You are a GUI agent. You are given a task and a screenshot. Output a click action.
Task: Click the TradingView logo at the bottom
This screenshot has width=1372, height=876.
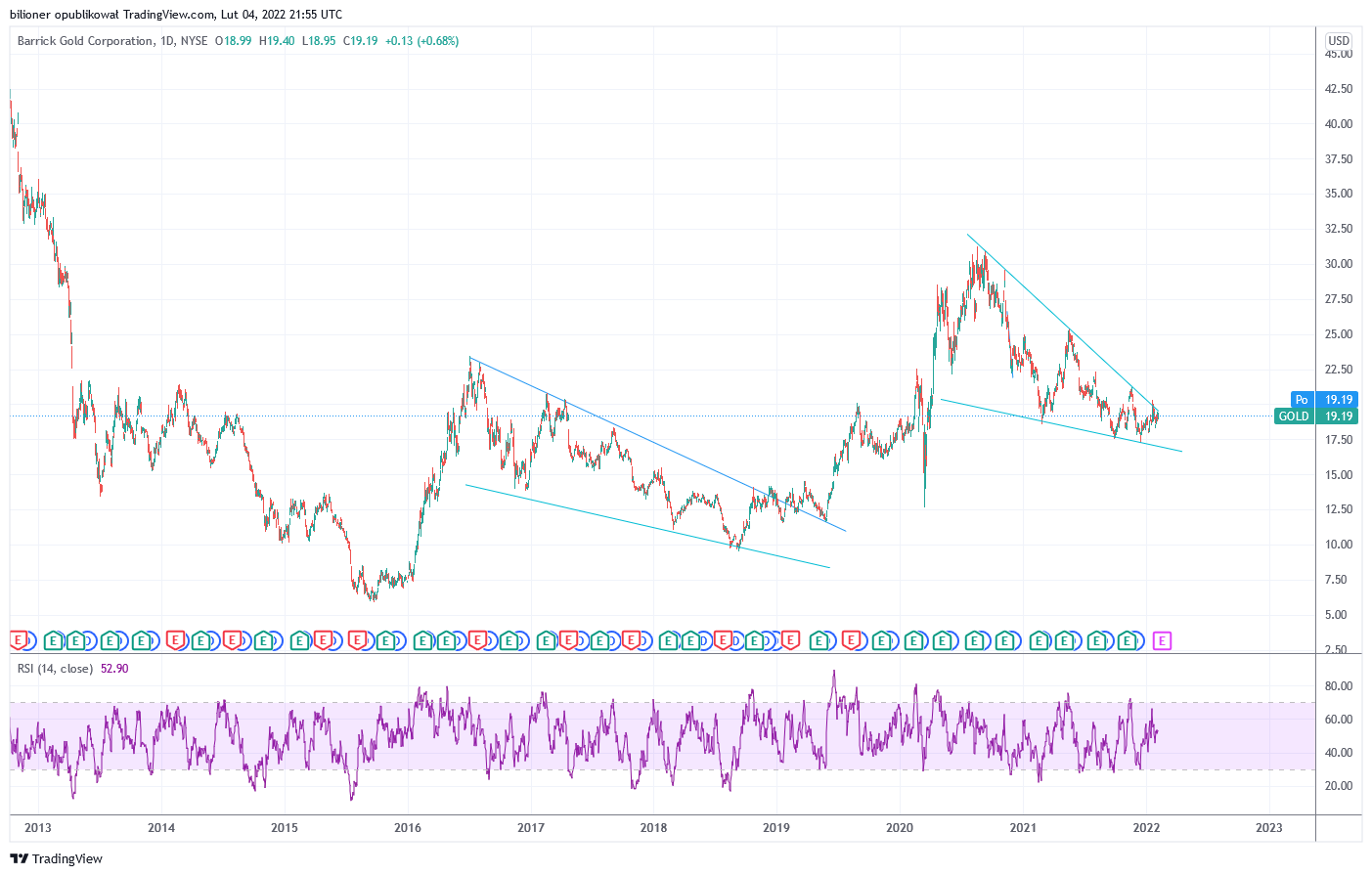click(56, 858)
